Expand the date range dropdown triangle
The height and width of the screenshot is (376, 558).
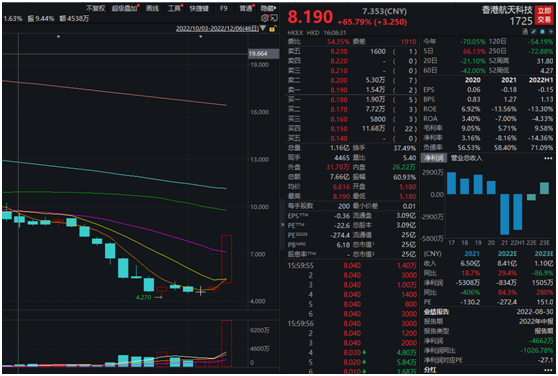(263, 28)
